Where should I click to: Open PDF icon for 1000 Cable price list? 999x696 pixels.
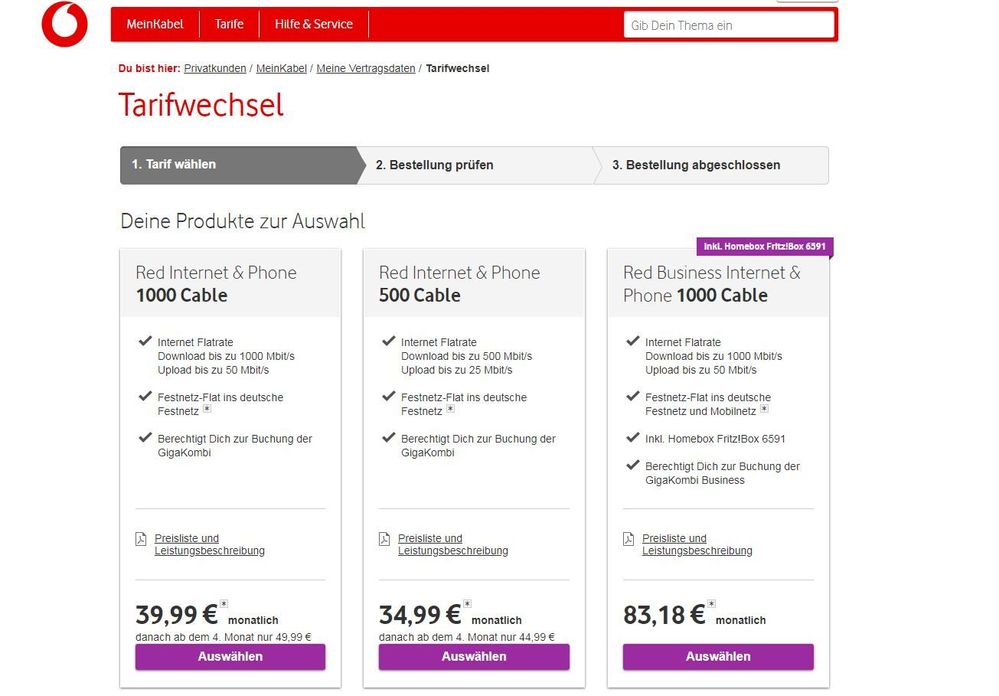point(141,539)
